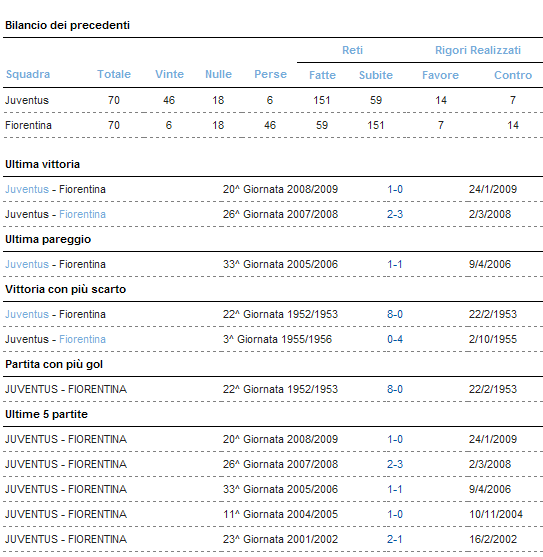543x557 pixels.
Task: Select the Fatte column header
Action: pos(322,75)
